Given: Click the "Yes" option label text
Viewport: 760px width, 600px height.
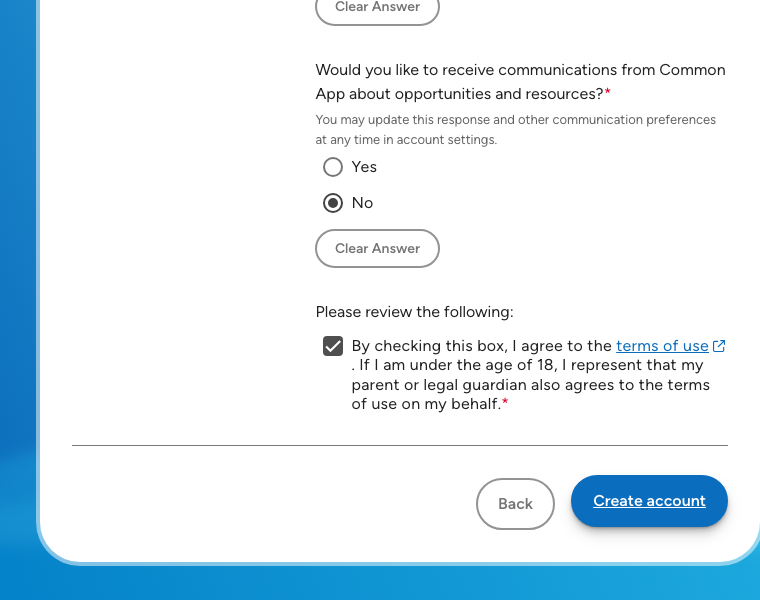Looking at the screenshot, I should pyautogui.click(x=364, y=167).
